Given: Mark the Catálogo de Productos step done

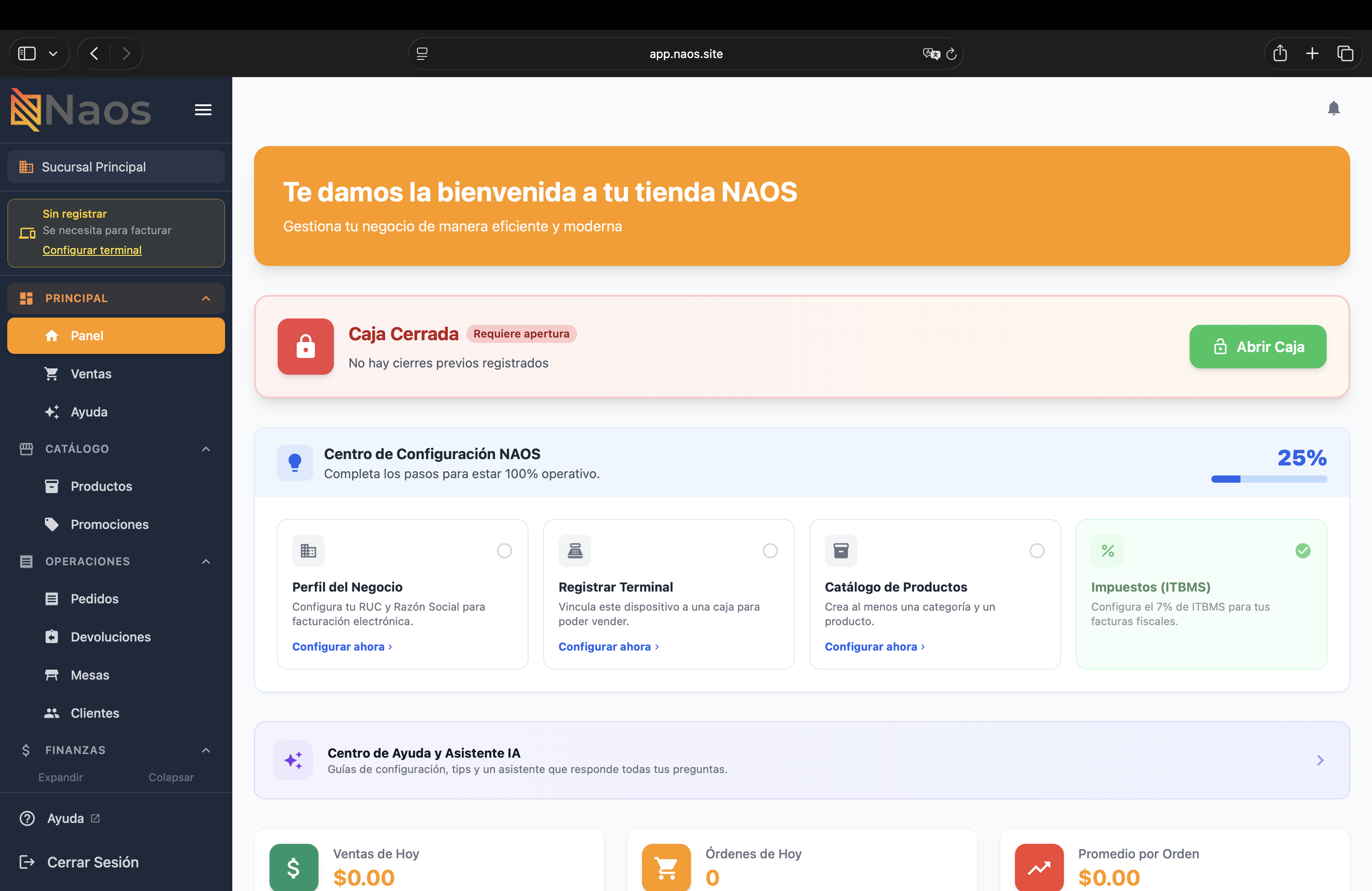Looking at the screenshot, I should [x=1037, y=550].
